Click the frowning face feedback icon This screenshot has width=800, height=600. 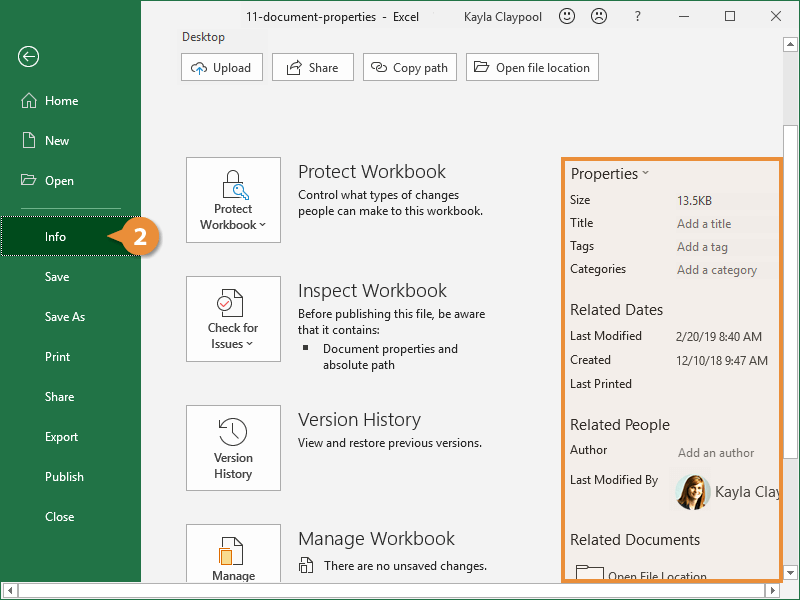click(598, 16)
